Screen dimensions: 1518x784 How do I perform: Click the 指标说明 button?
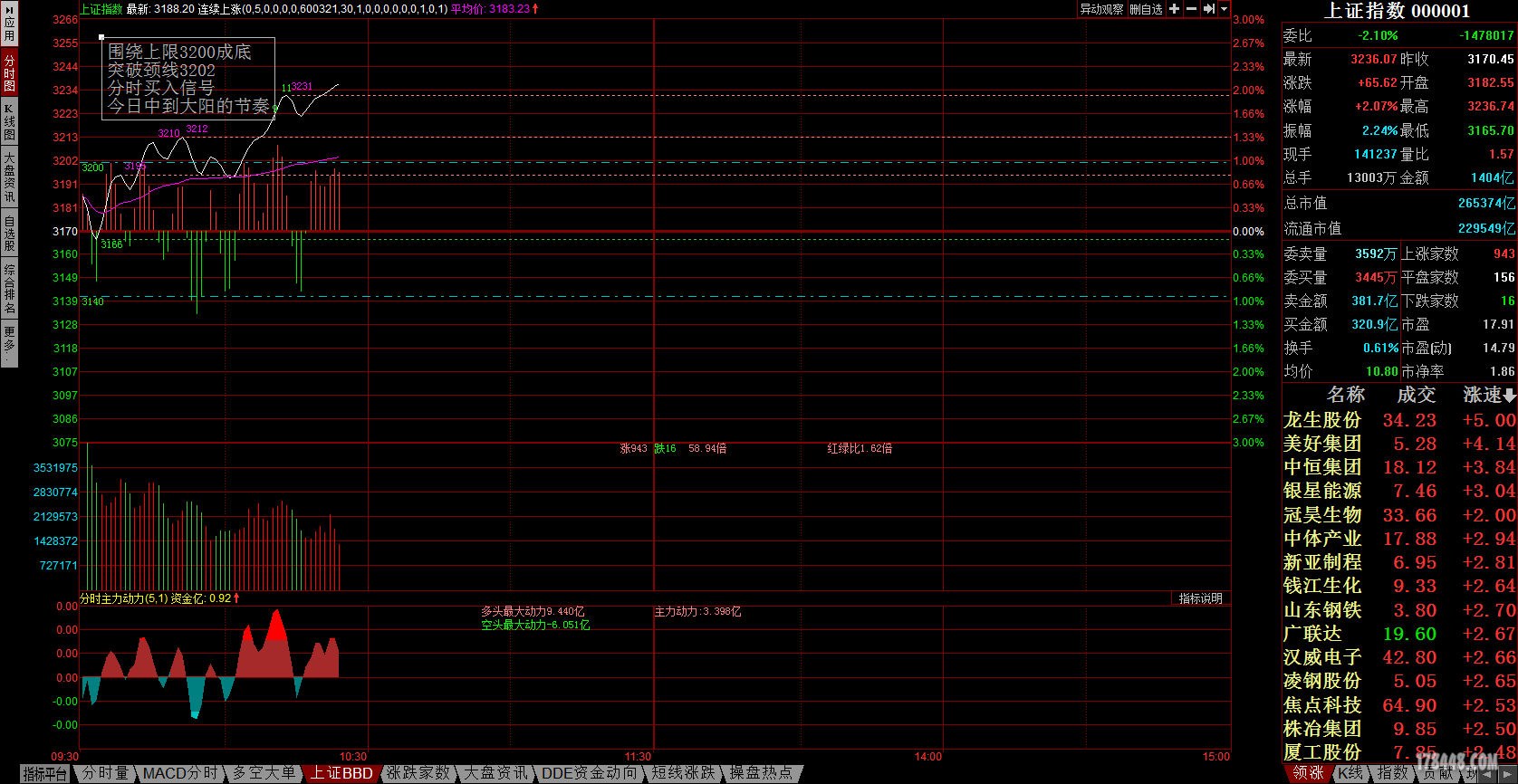pos(1200,598)
